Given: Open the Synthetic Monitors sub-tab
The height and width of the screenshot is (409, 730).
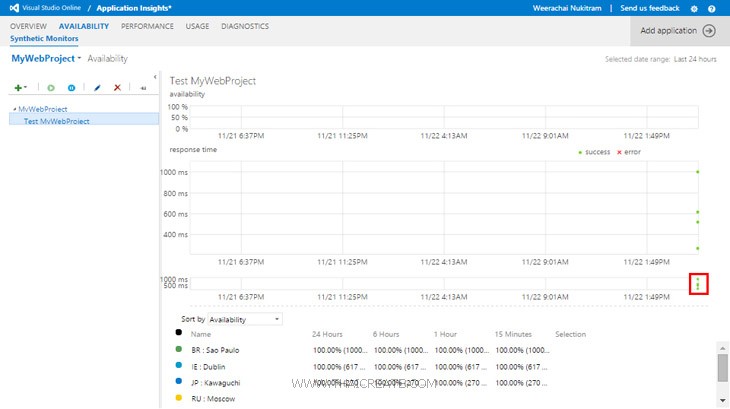Looking at the screenshot, I should pos(44,39).
